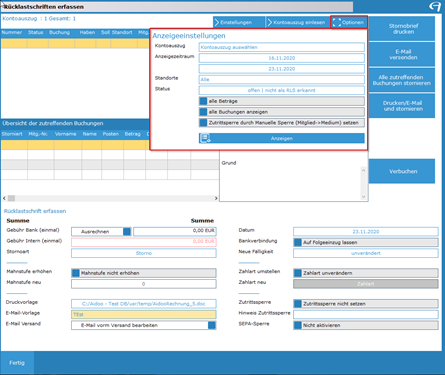Image resolution: width=445 pixels, height=375 pixels.
Task: Click the Mitg.-Nr. column header
Action: [x=38, y=134]
